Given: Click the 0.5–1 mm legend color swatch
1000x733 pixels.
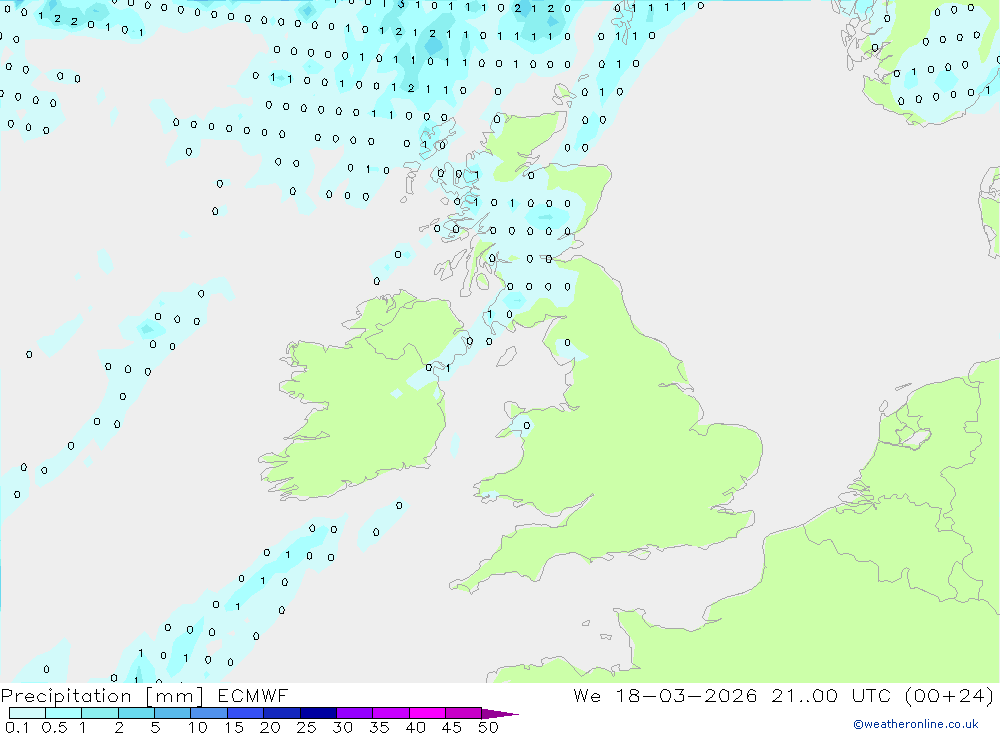Looking at the screenshot, I should pos(64,713).
